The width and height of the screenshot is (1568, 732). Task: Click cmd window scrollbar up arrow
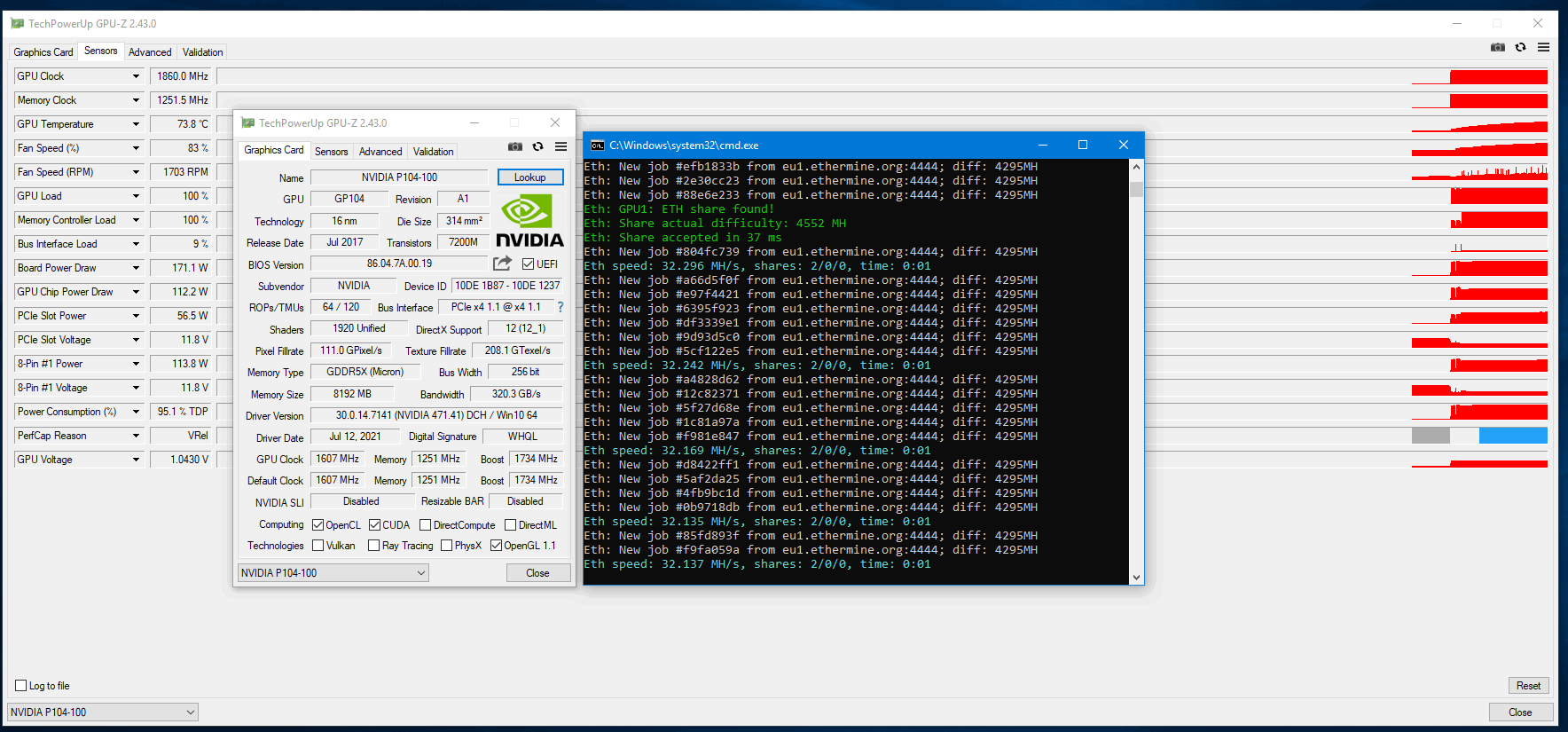1136,167
